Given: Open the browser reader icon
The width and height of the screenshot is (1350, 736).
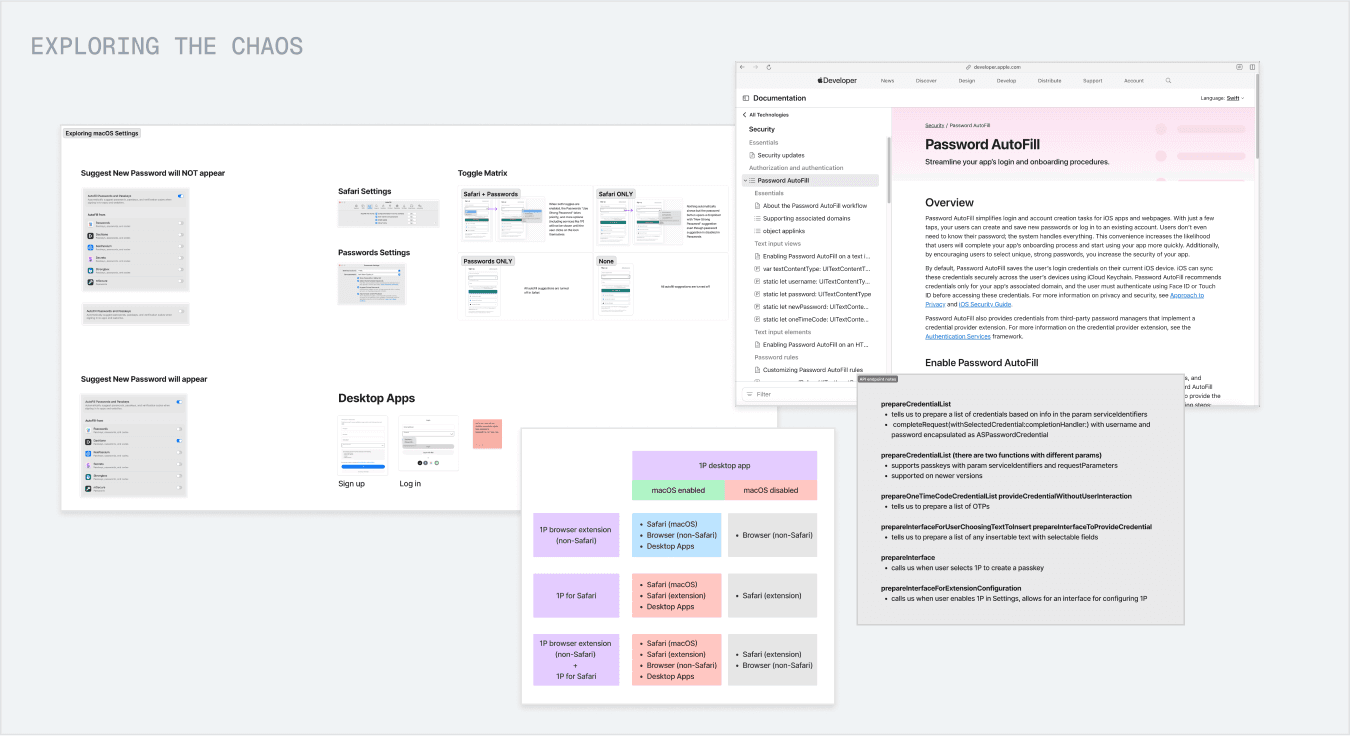Looking at the screenshot, I should pyautogui.click(x=1239, y=67).
